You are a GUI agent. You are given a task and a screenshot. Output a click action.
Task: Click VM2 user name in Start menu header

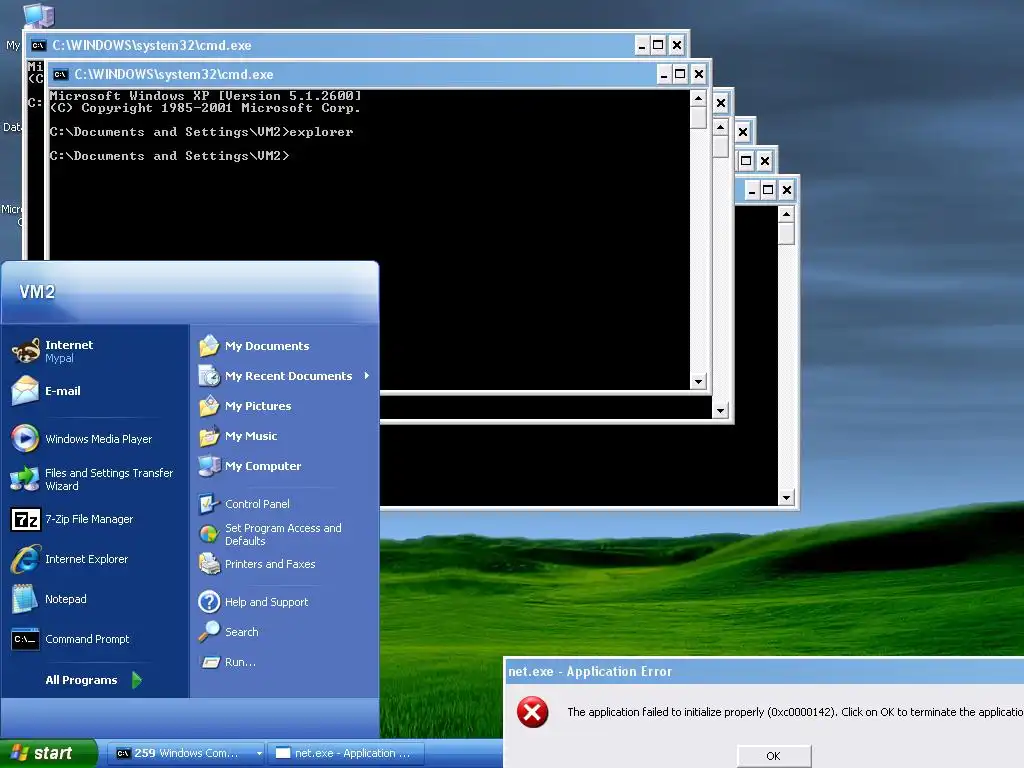[37, 292]
